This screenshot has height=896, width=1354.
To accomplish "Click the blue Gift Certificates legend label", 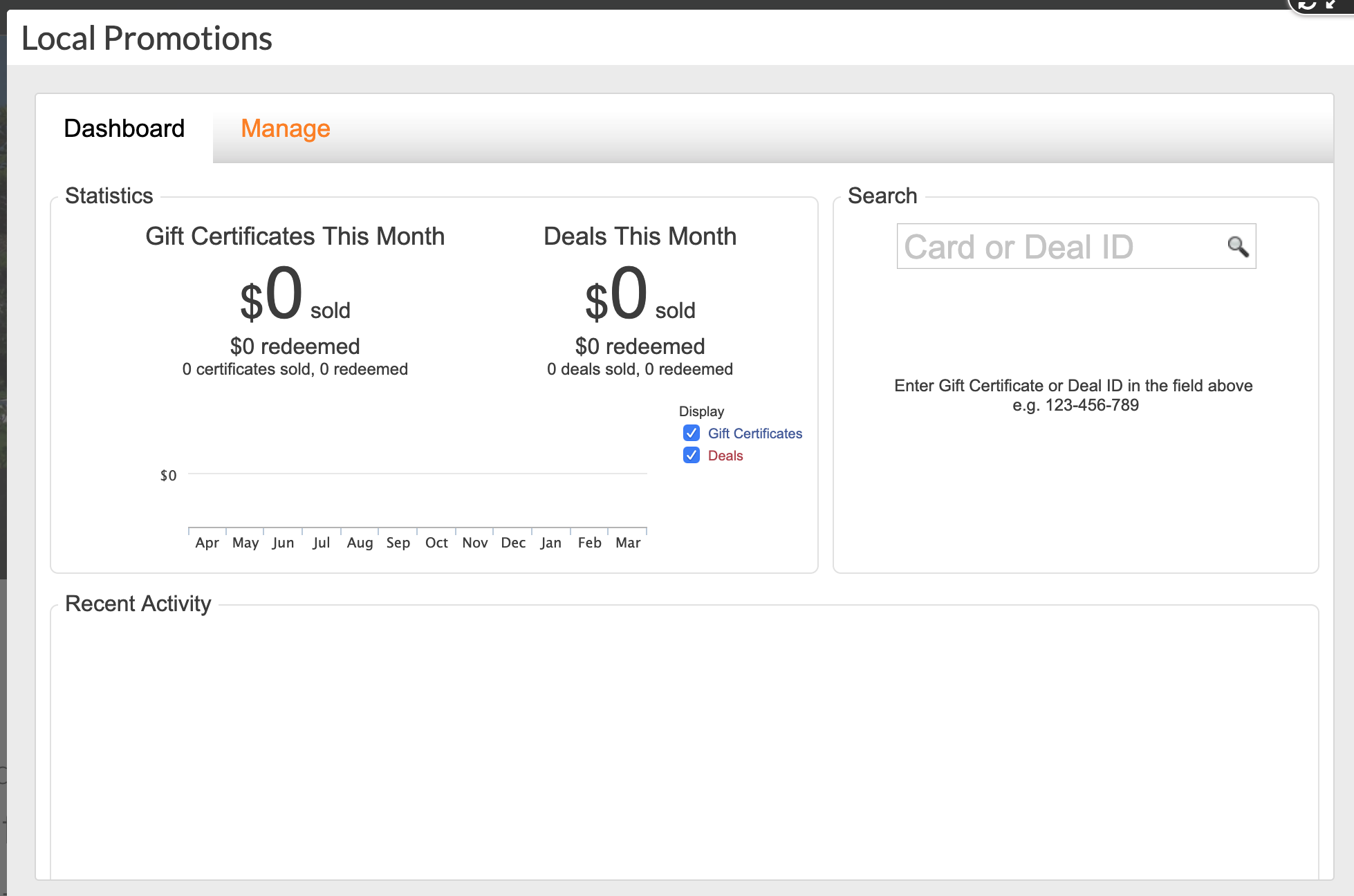I will click(x=754, y=433).
